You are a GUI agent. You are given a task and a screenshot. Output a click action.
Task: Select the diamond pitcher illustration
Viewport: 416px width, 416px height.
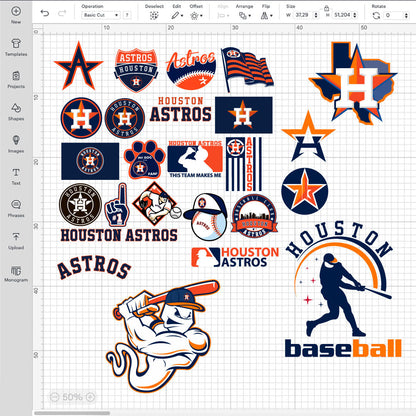156,204
